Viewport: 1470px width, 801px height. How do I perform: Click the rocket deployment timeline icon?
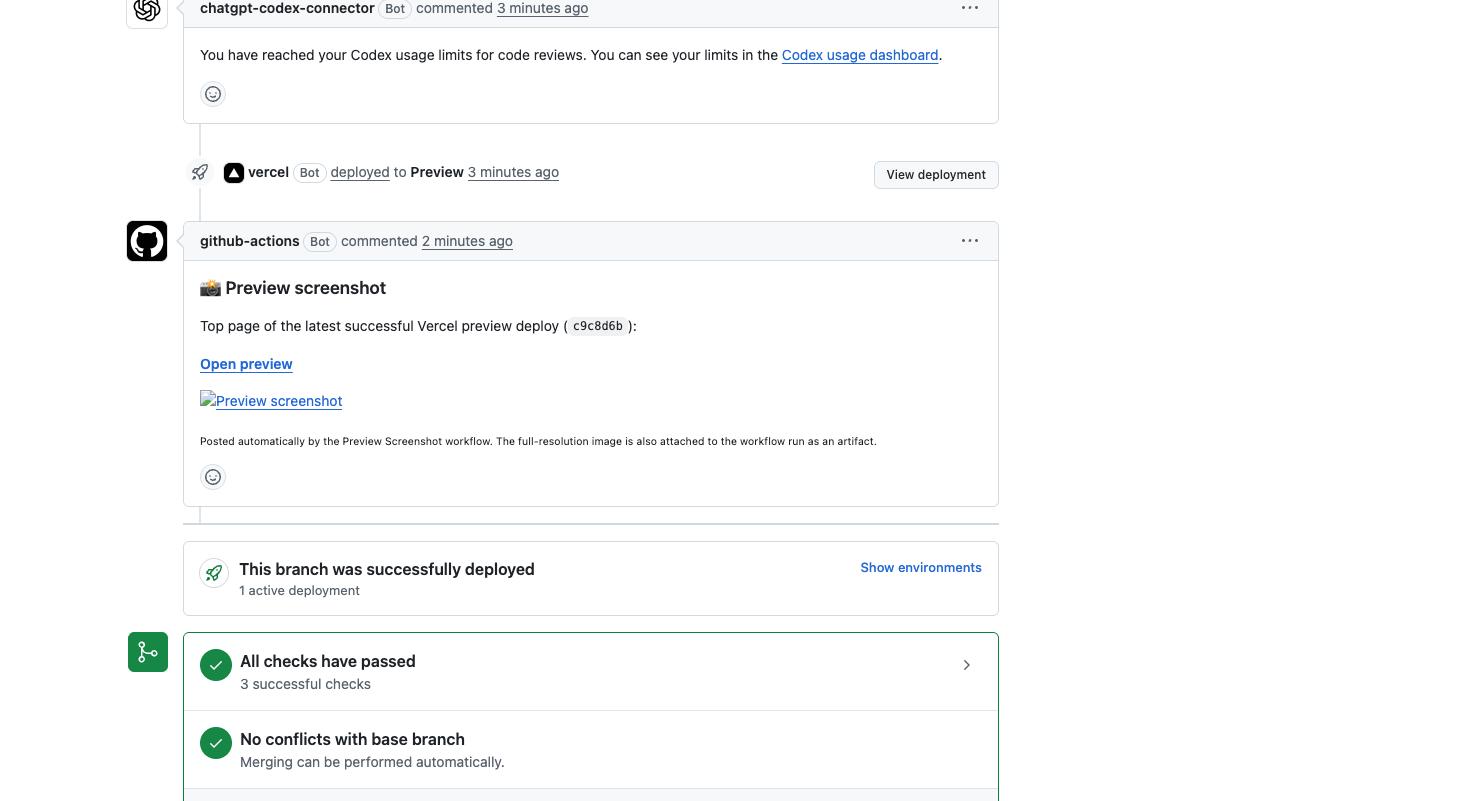click(x=200, y=172)
